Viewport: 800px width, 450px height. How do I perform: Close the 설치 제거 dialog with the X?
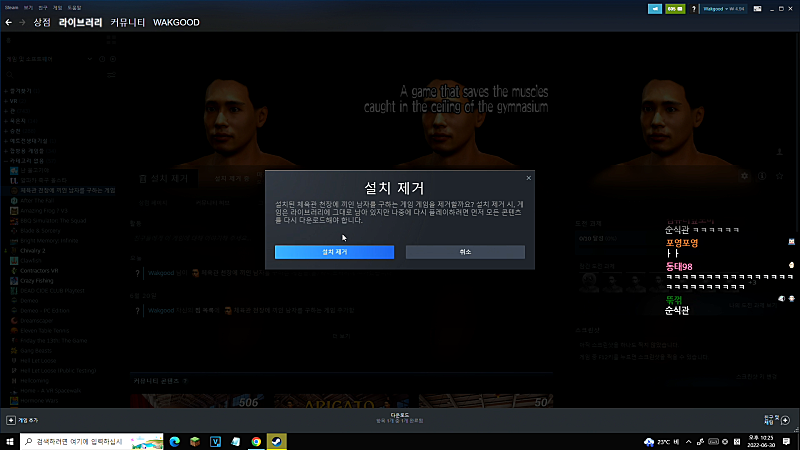click(x=529, y=178)
